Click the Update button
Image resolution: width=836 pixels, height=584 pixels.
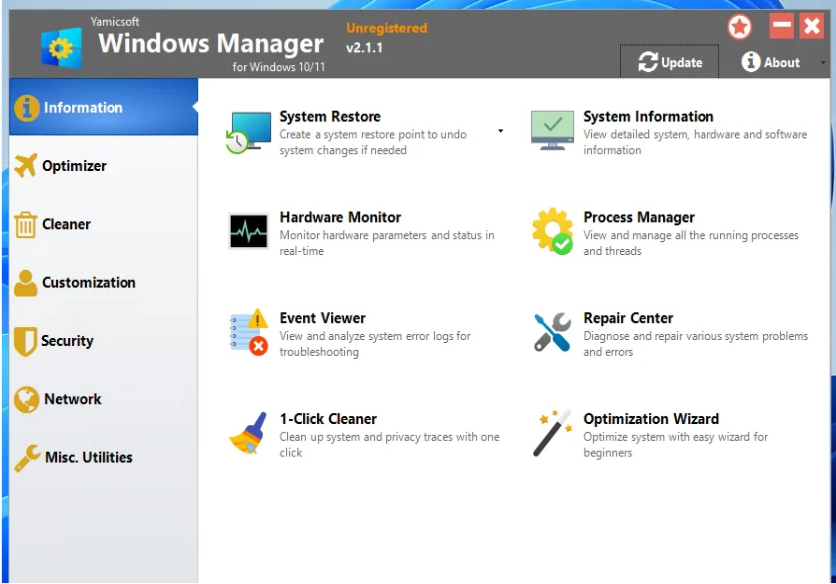click(670, 62)
